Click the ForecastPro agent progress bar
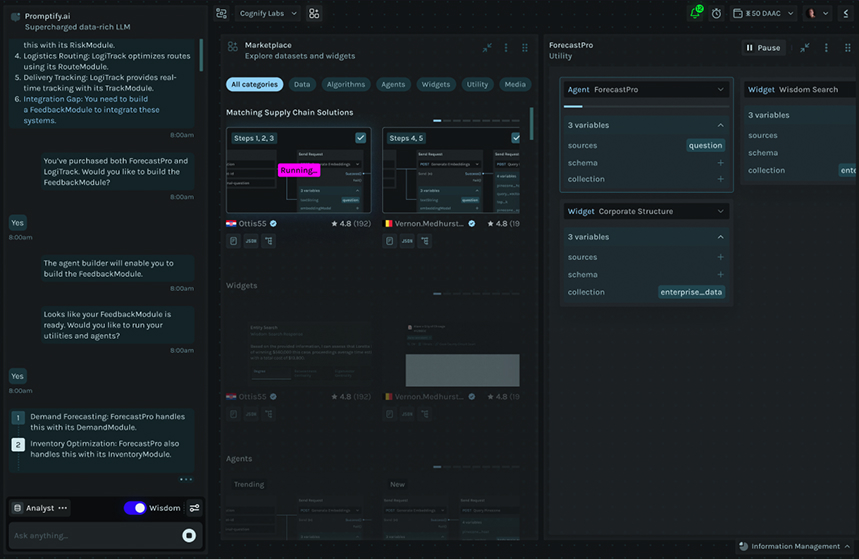This screenshot has height=560, width=859. pos(646,106)
